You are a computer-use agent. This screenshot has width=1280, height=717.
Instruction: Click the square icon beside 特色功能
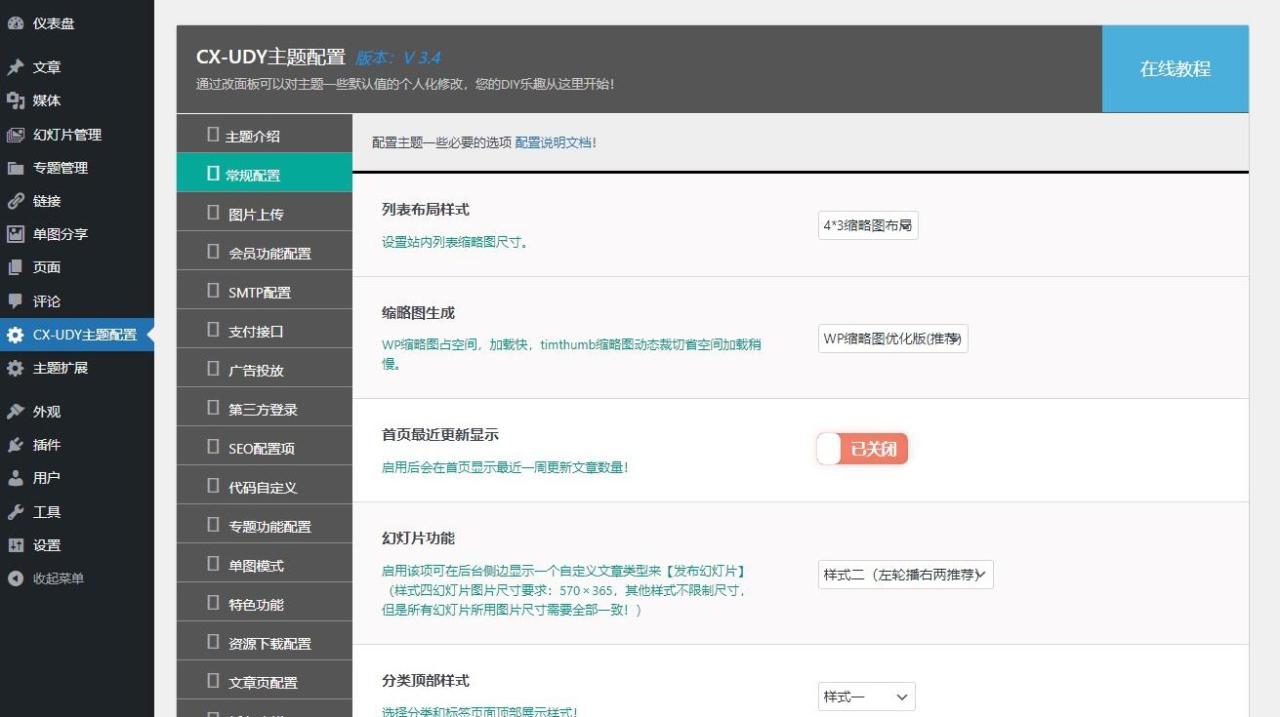212,603
